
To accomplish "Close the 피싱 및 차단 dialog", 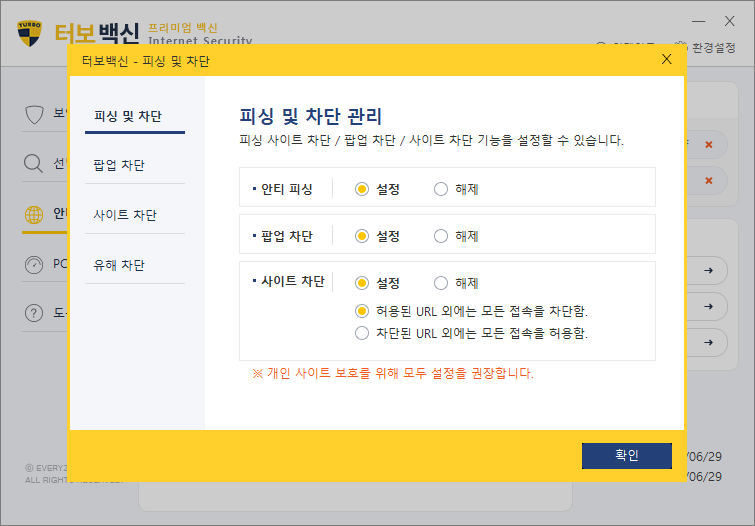I will pos(667,59).
